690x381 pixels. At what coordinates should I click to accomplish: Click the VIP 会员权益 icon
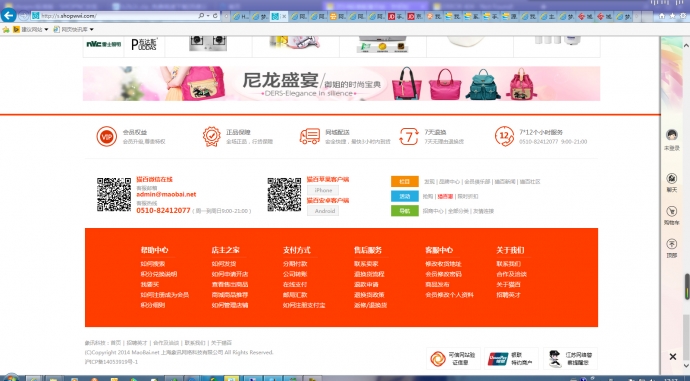(106, 136)
